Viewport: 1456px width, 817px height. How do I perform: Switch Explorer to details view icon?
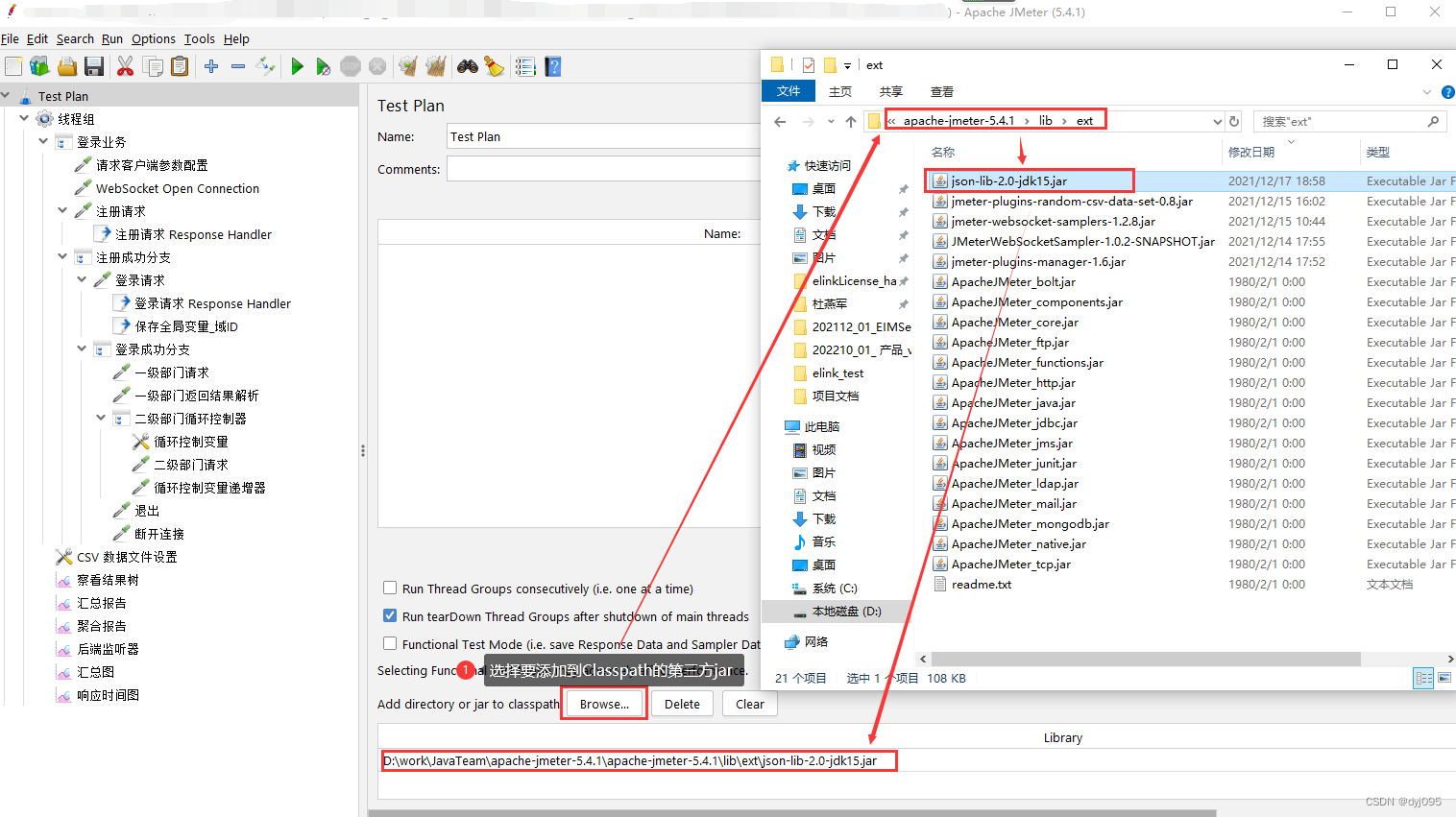1423,678
